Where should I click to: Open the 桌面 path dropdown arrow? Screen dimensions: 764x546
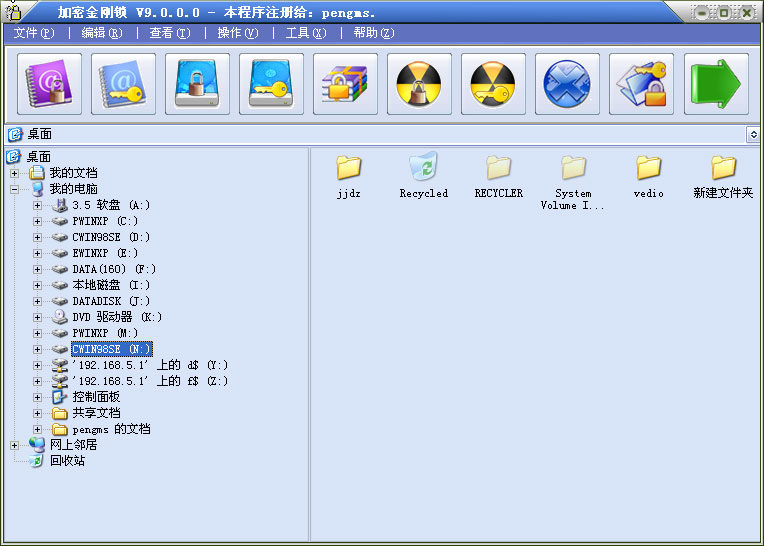tap(752, 134)
